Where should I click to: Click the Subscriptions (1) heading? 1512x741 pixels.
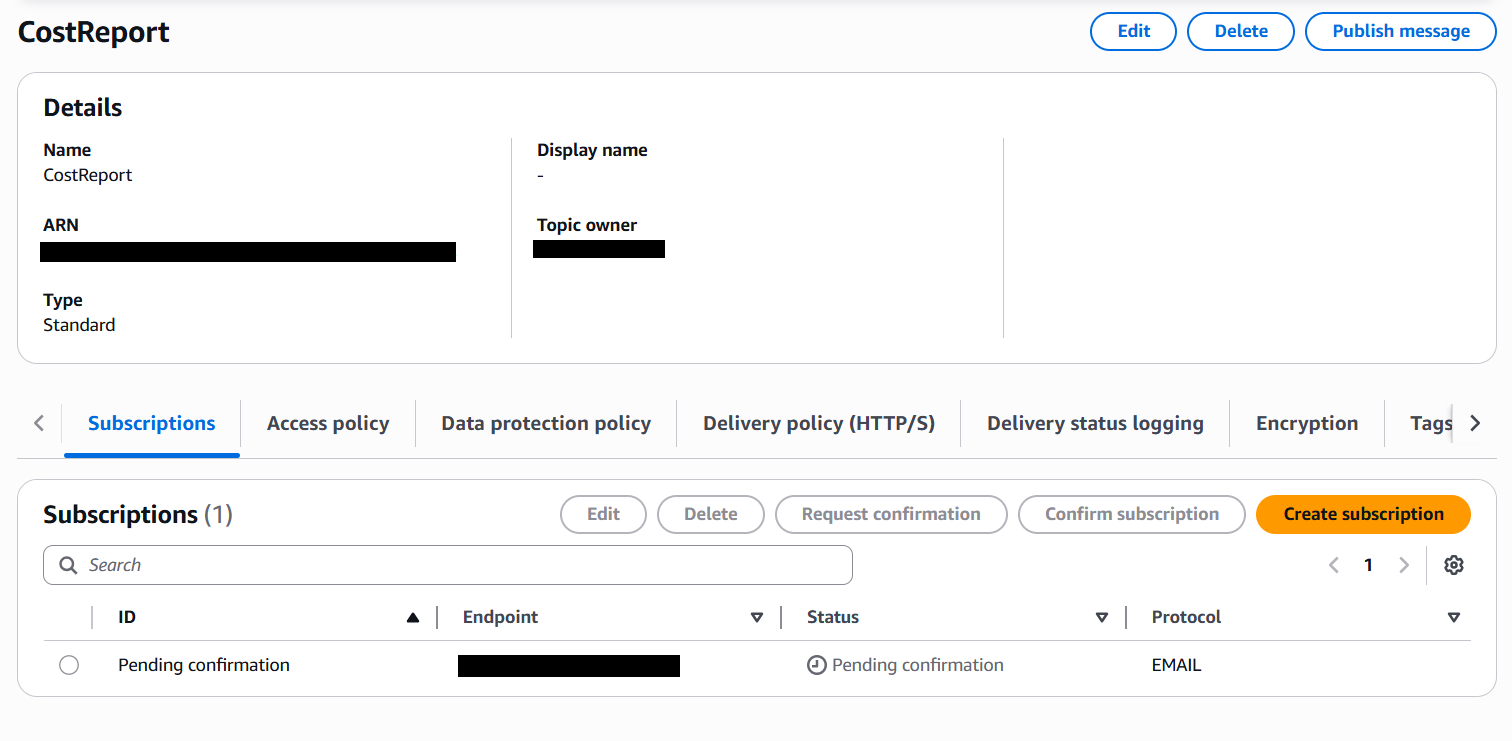pos(138,514)
